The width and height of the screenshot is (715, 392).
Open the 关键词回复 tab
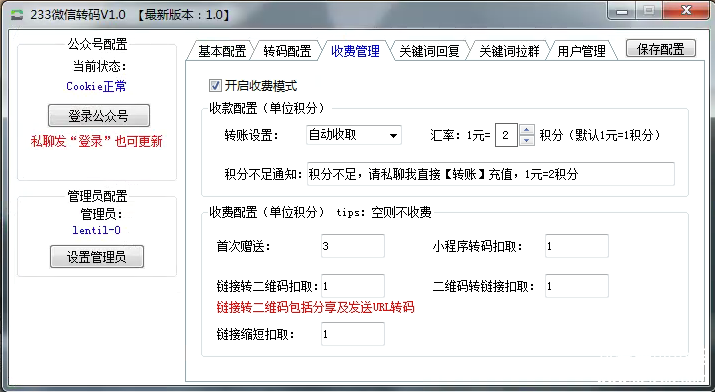[429, 51]
